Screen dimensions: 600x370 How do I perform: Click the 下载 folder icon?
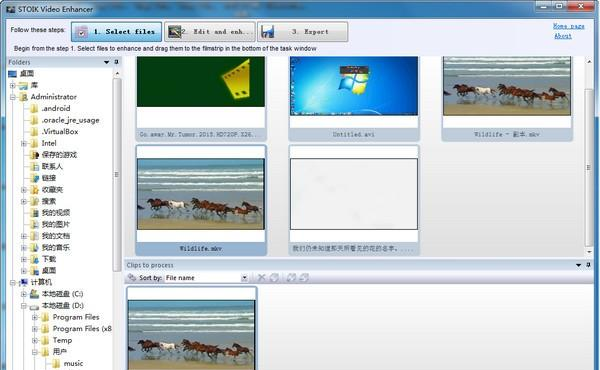click(x=34, y=259)
